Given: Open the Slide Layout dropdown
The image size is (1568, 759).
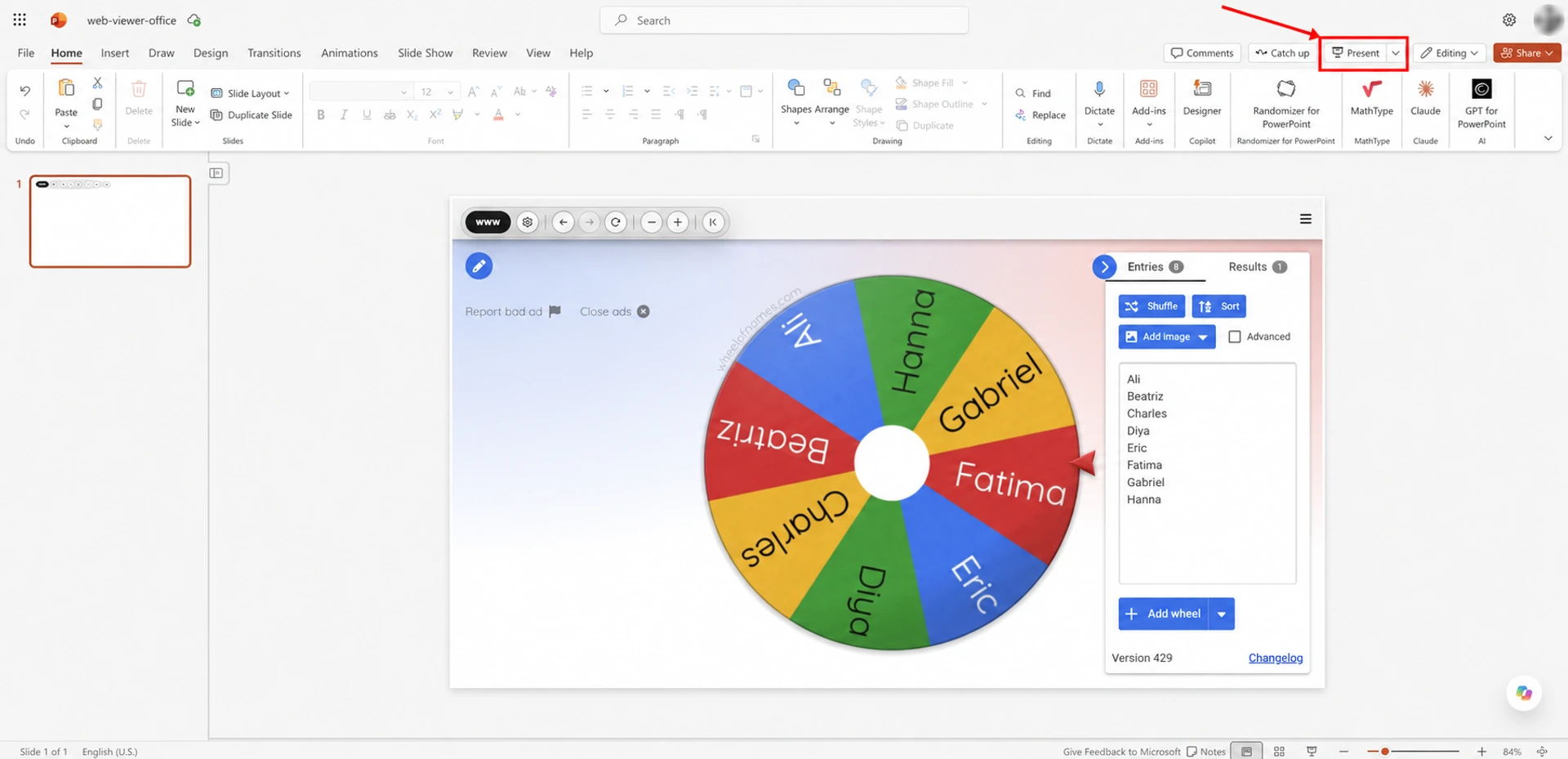Looking at the screenshot, I should pyautogui.click(x=251, y=93).
